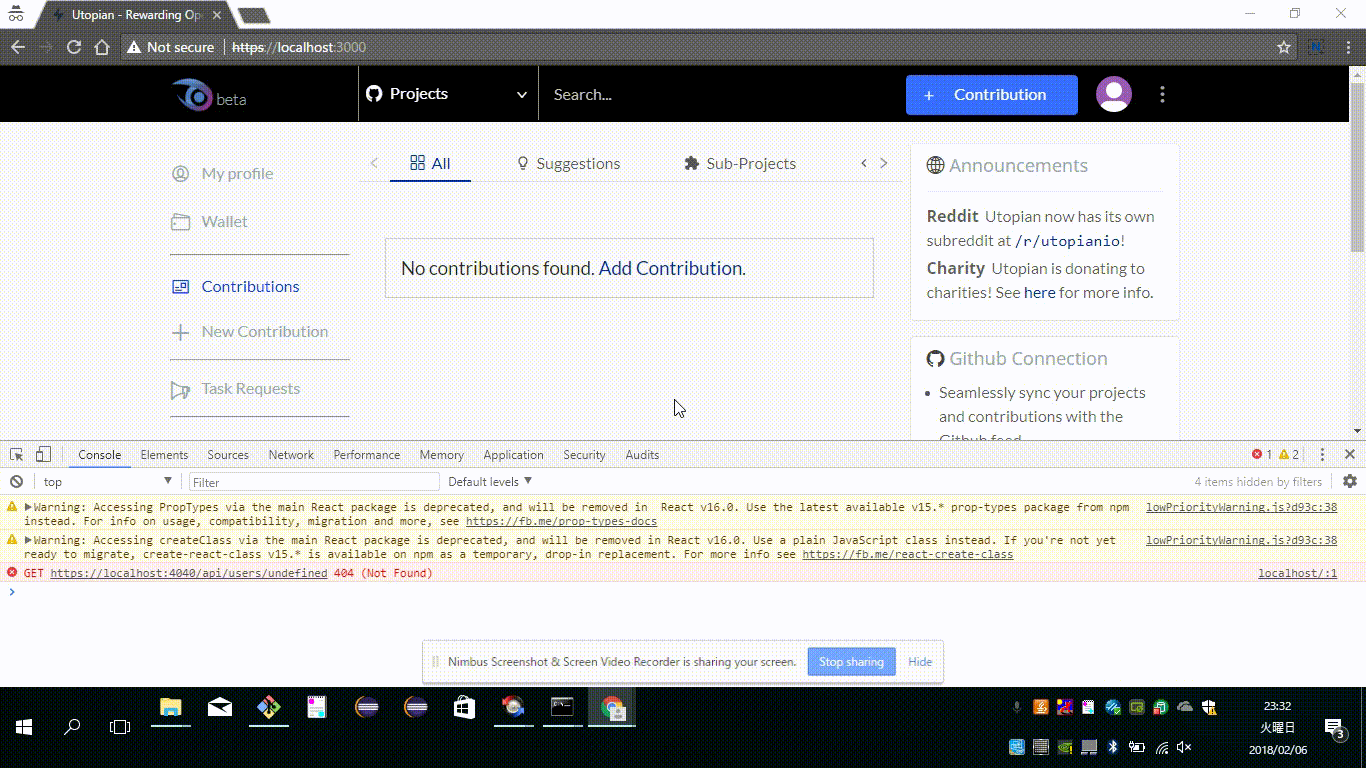This screenshot has width=1366, height=768.
Task: Open console settings gear icon
Action: [x=1350, y=481]
